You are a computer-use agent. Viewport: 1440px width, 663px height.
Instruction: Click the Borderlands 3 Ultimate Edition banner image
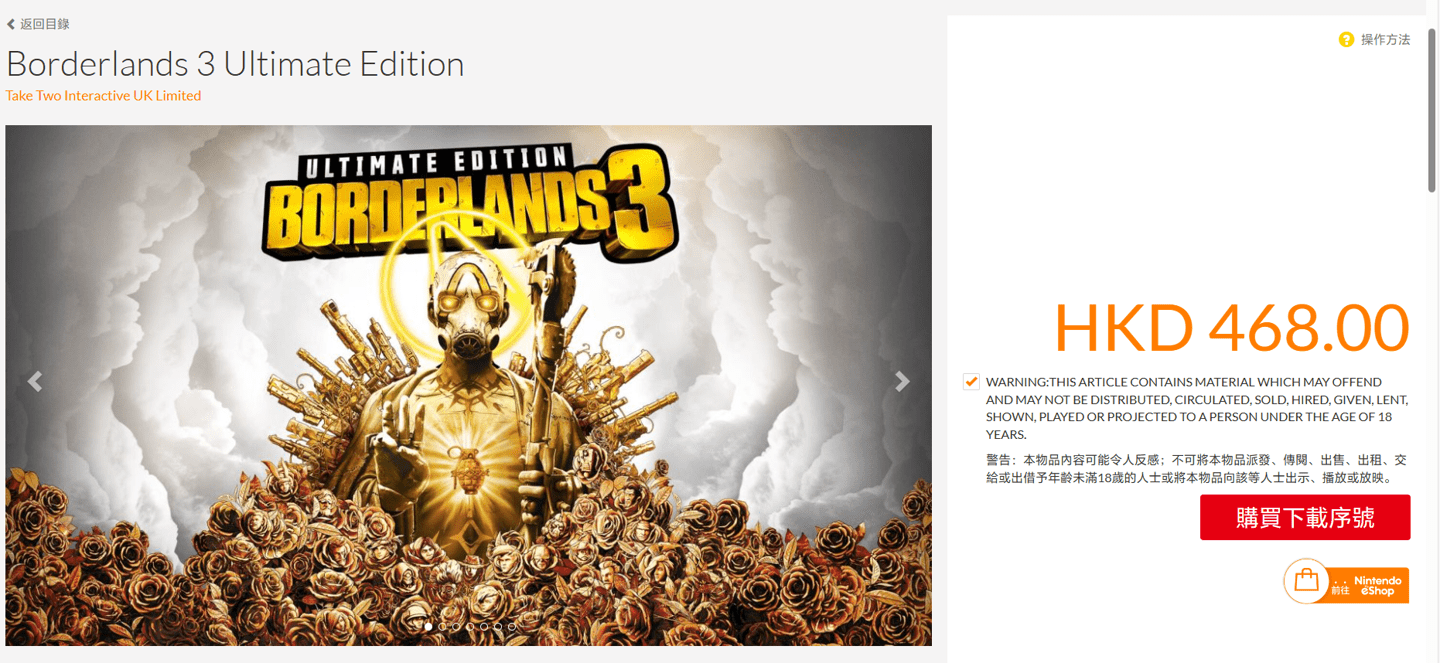click(468, 385)
